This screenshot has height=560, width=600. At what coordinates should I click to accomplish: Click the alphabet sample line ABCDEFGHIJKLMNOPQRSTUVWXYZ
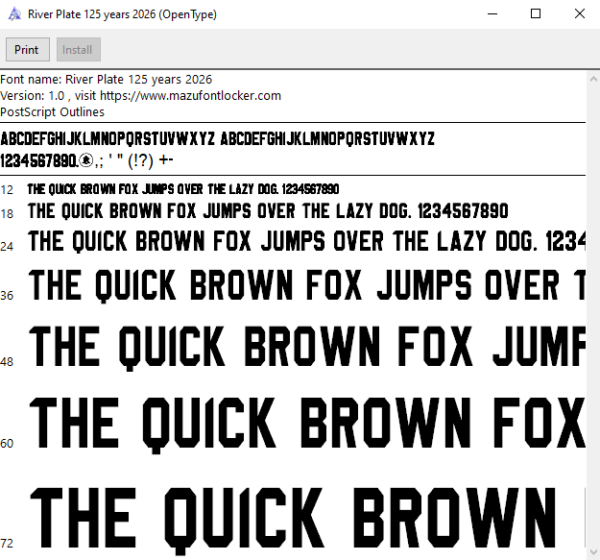(x=217, y=139)
